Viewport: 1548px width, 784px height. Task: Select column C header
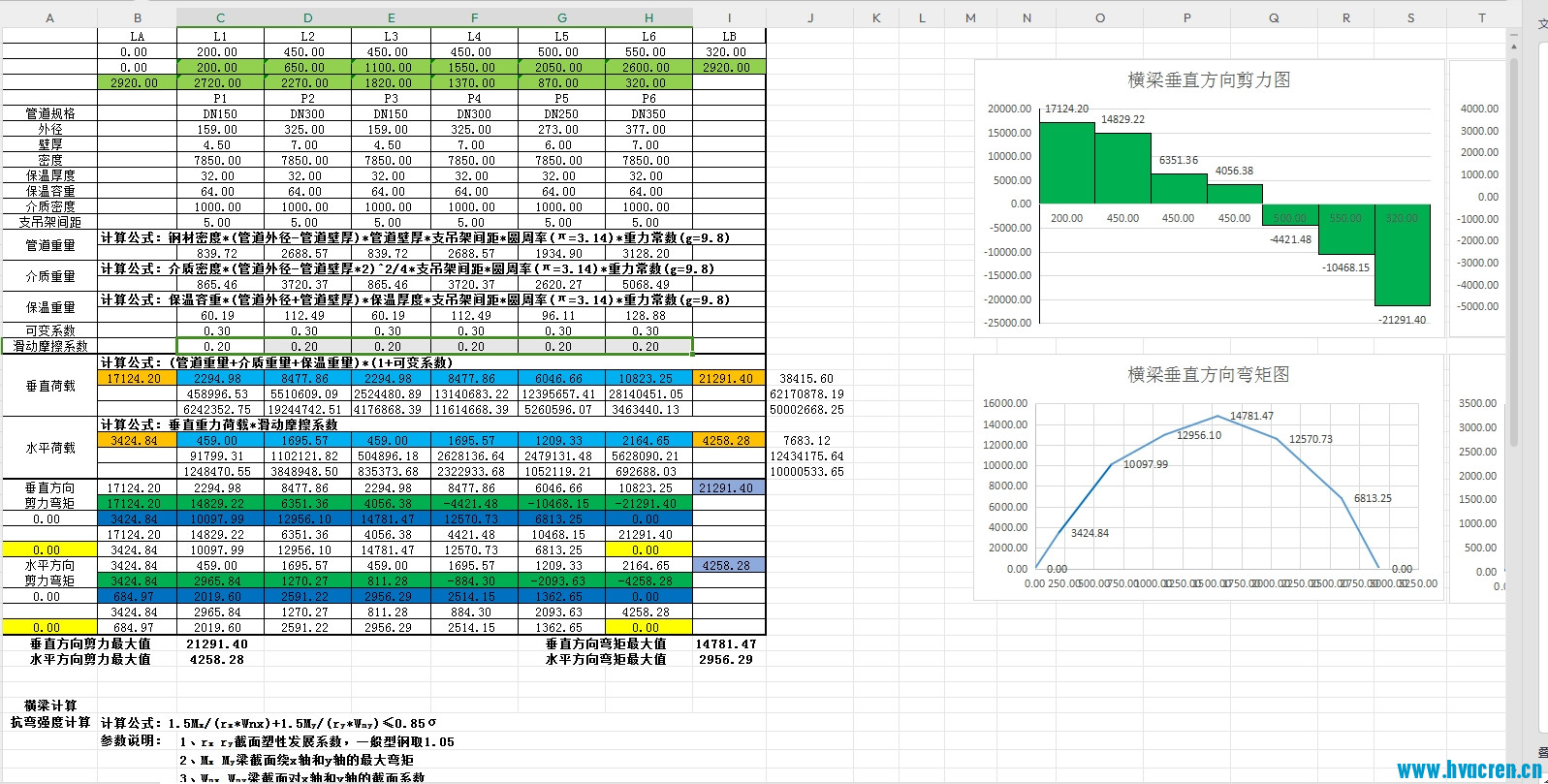220,17
